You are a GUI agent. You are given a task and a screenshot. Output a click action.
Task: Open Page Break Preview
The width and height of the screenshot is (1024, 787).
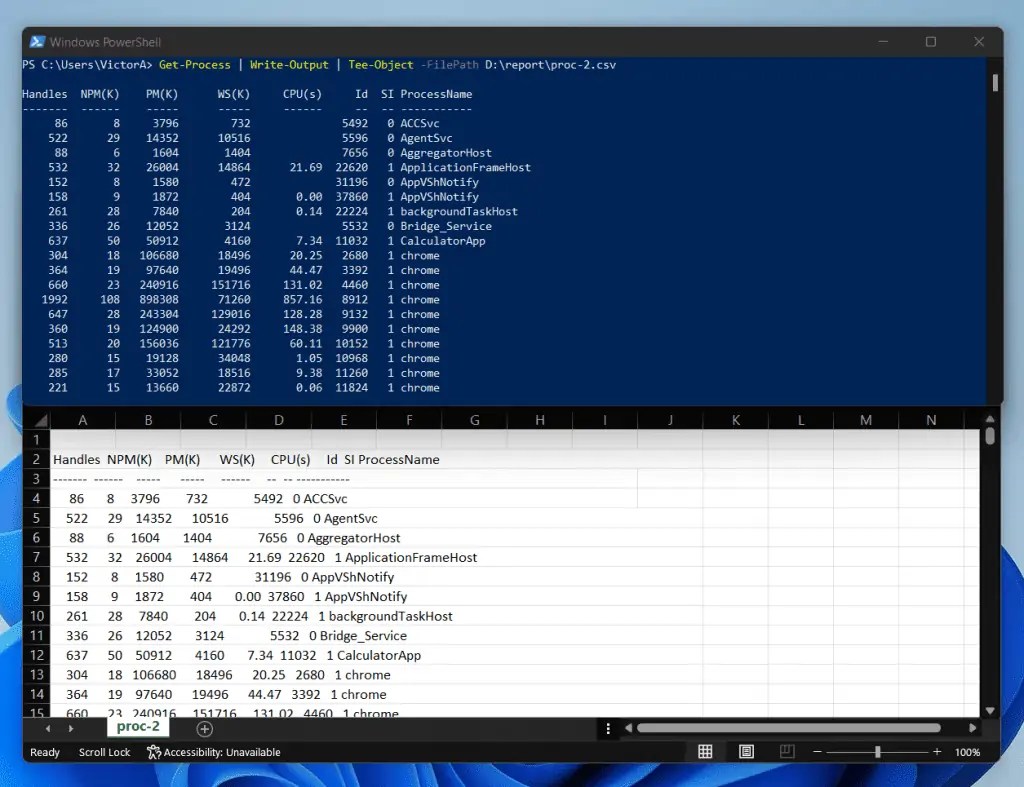[785, 751]
